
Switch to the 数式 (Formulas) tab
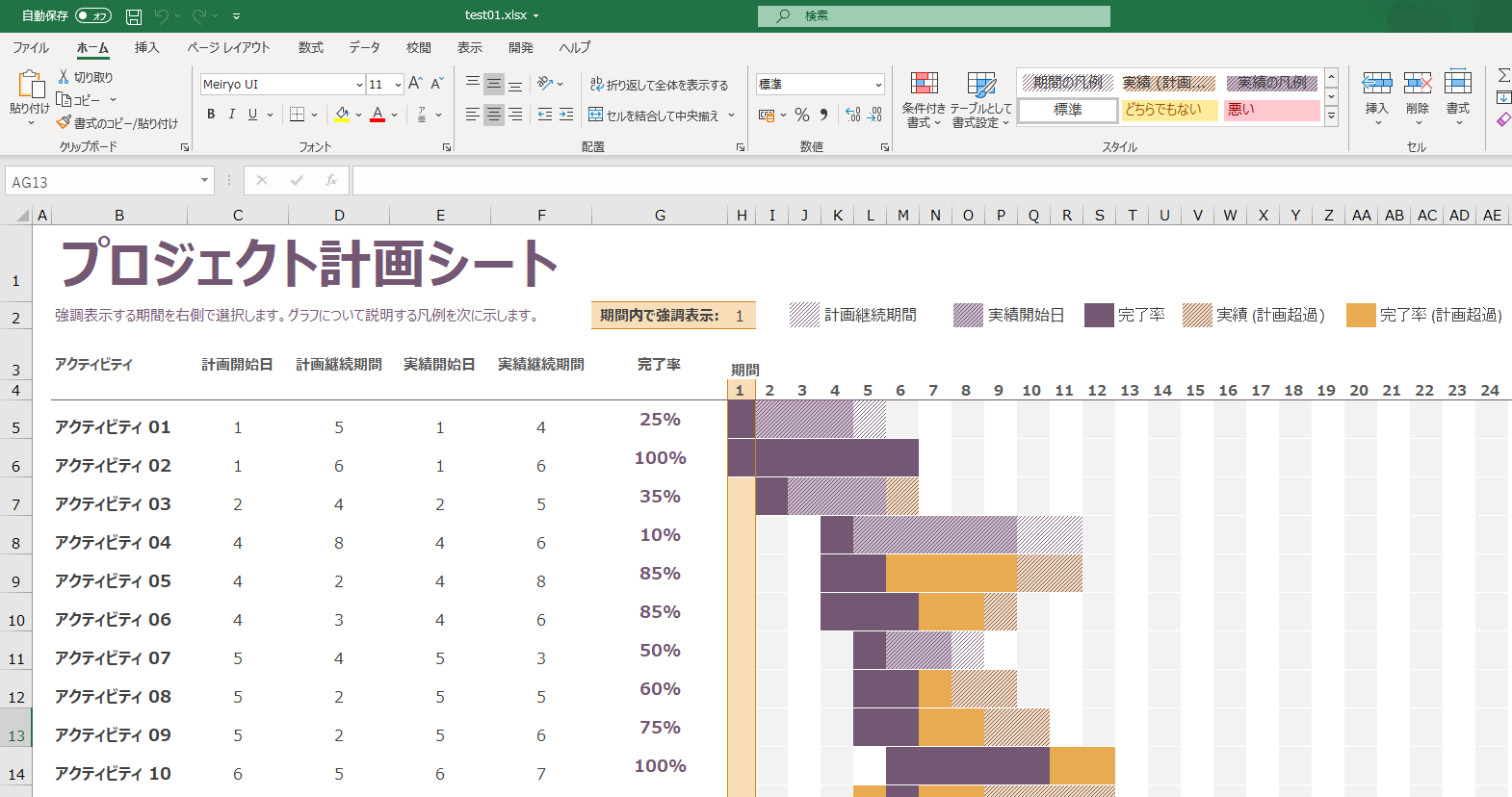tap(311, 47)
